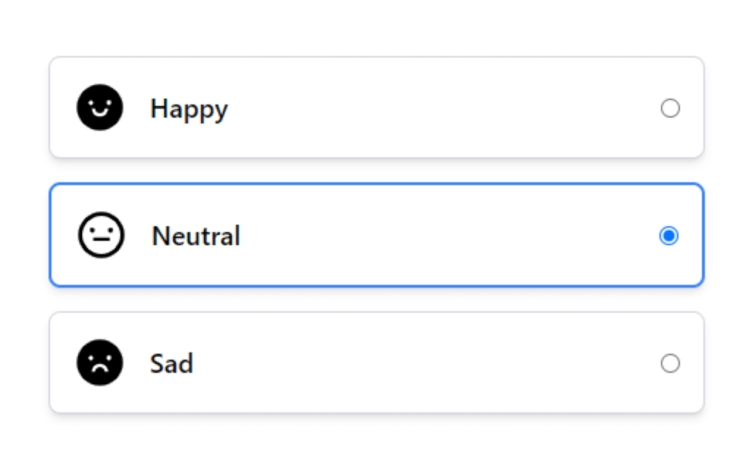Click the blue-highlighted Neutral option card

pyautogui.click(x=376, y=235)
